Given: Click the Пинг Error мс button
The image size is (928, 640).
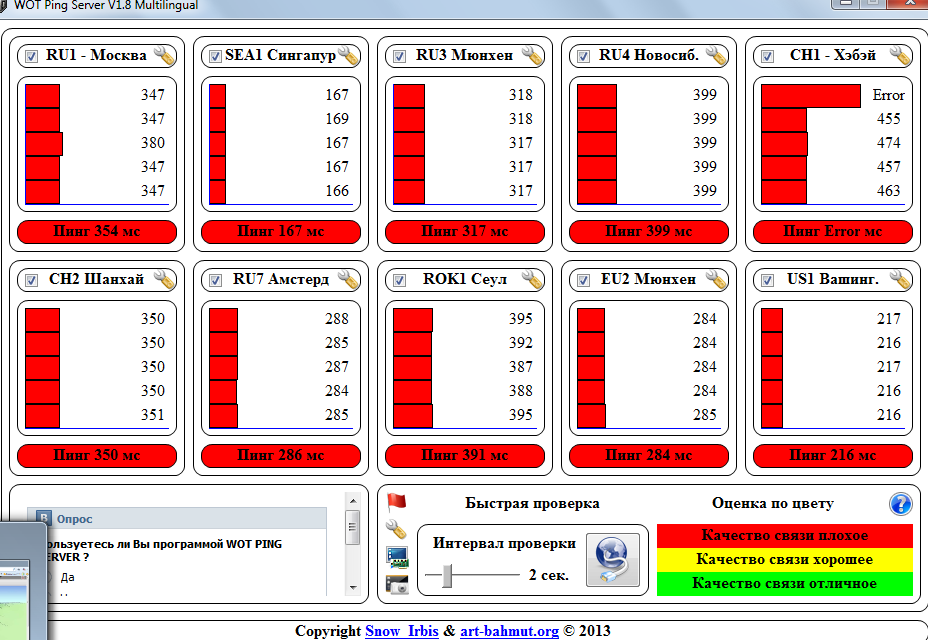Looking at the screenshot, I should click(833, 231).
